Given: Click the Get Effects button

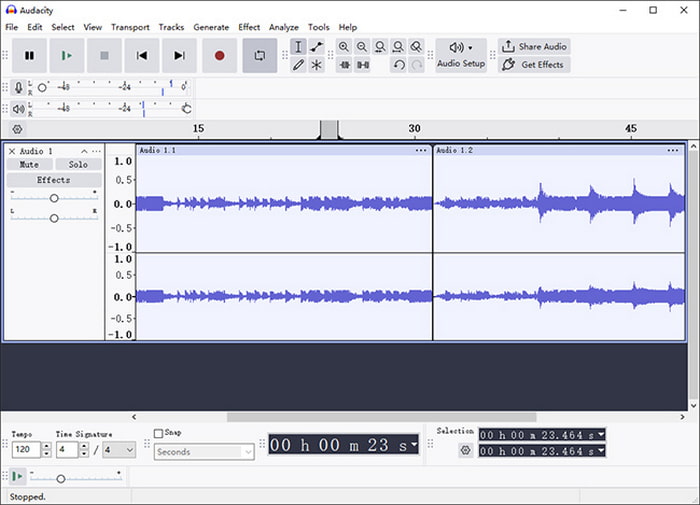Looking at the screenshot, I should click(x=534, y=65).
